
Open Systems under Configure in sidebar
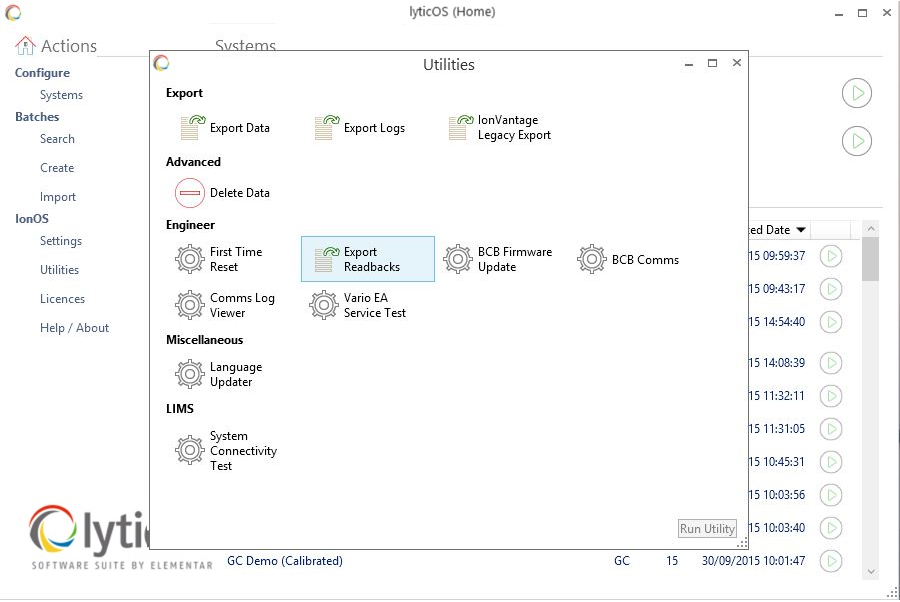click(x=61, y=95)
